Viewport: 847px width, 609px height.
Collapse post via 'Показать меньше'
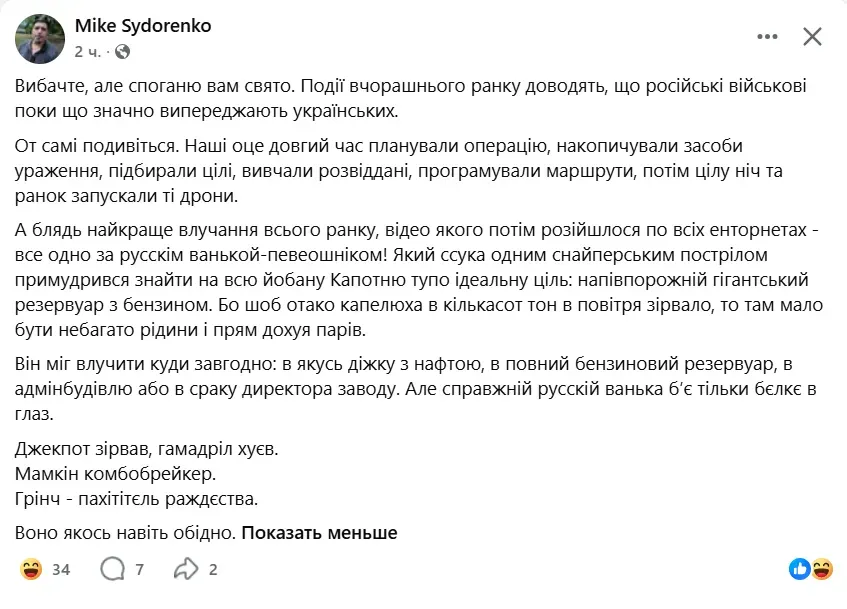(319, 533)
